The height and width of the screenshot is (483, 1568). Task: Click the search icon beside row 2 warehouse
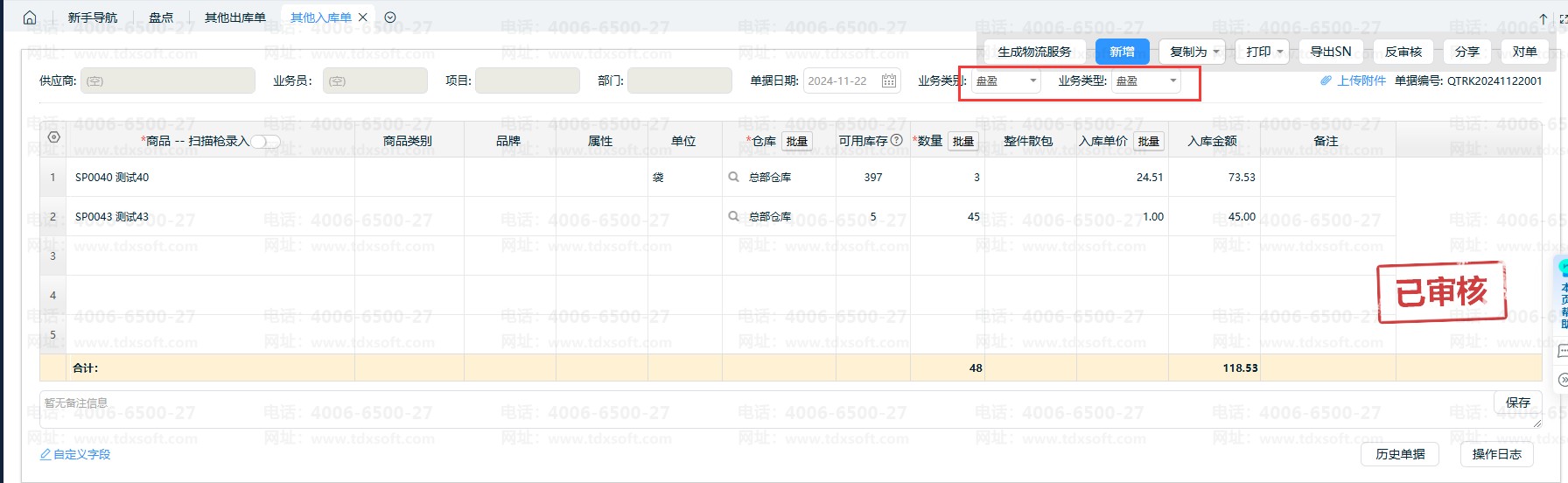click(733, 216)
